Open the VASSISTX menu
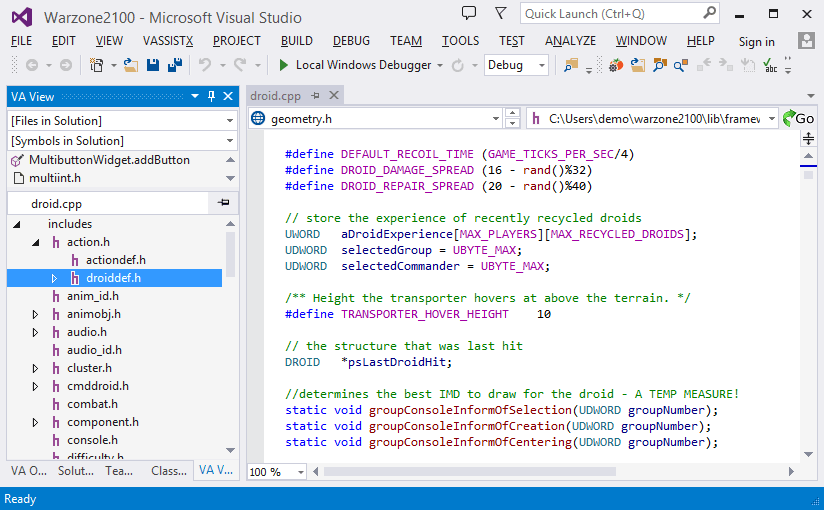824x510 pixels. [168, 41]
